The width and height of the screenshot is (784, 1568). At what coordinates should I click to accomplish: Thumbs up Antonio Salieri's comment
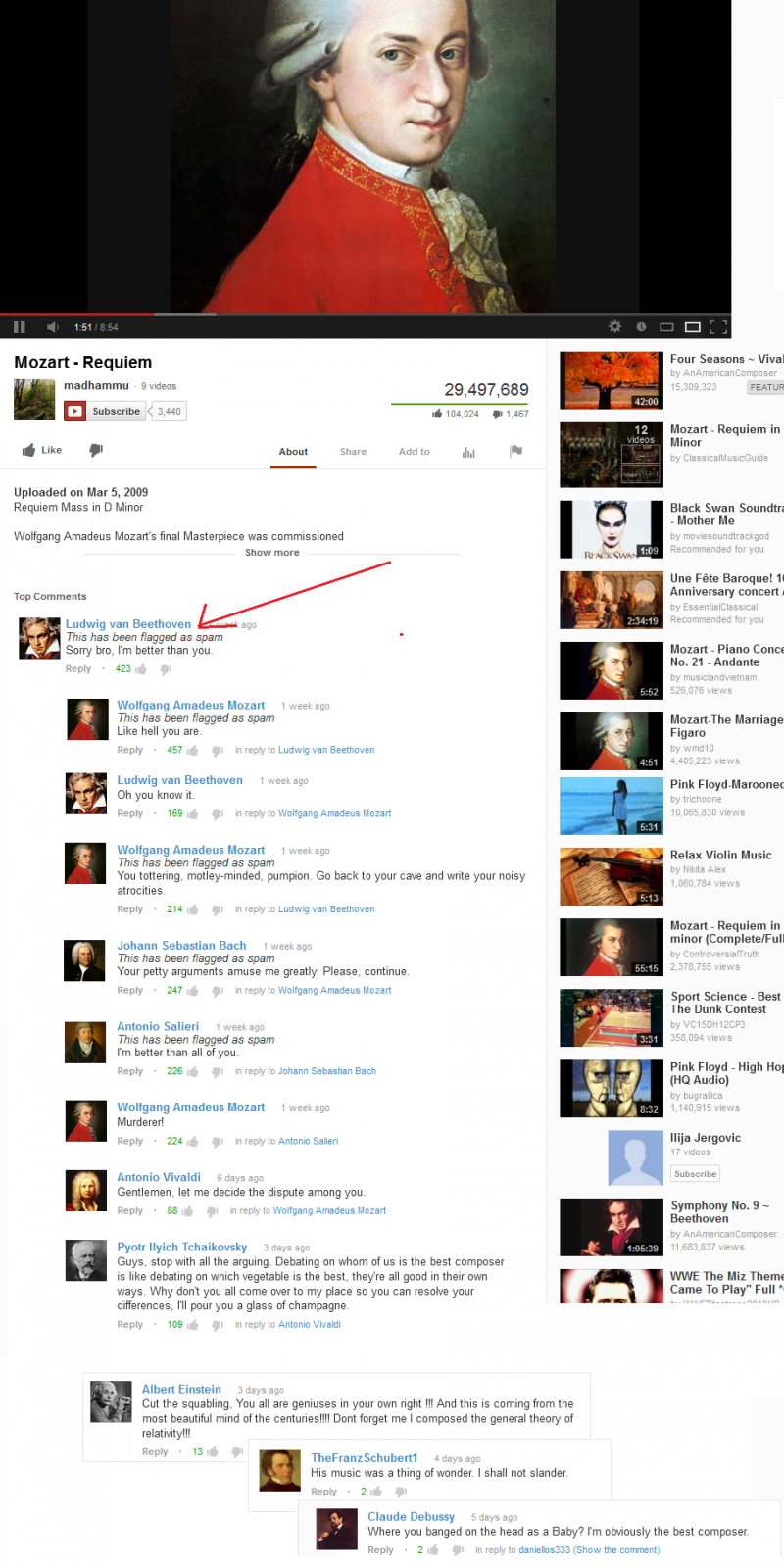click(x=192, y=1072)
